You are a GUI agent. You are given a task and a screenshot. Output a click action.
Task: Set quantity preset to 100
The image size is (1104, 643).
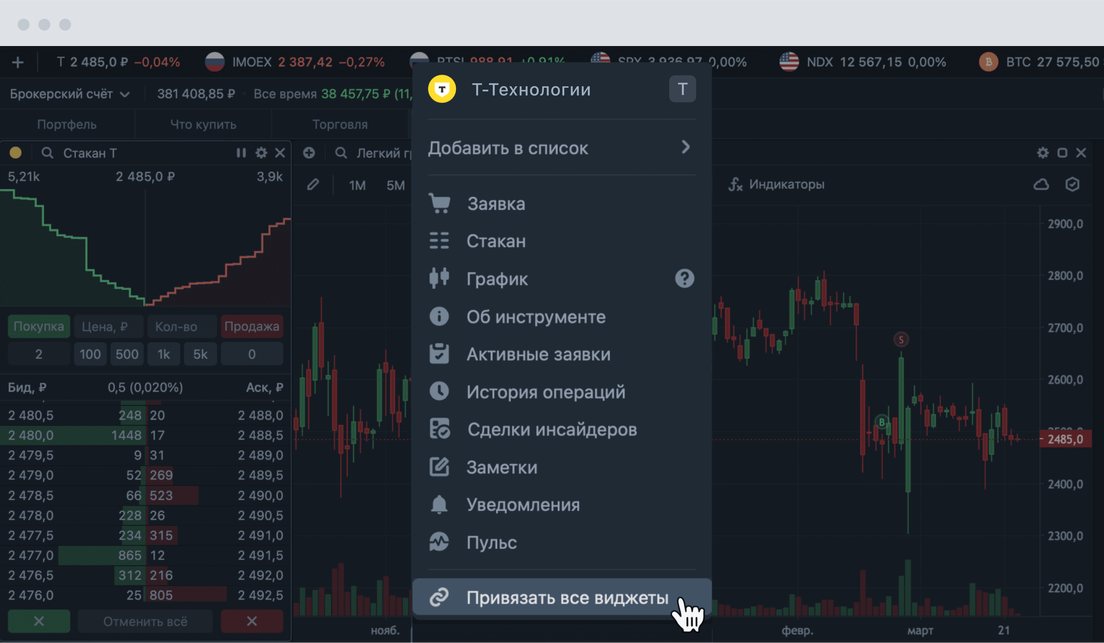90,354
